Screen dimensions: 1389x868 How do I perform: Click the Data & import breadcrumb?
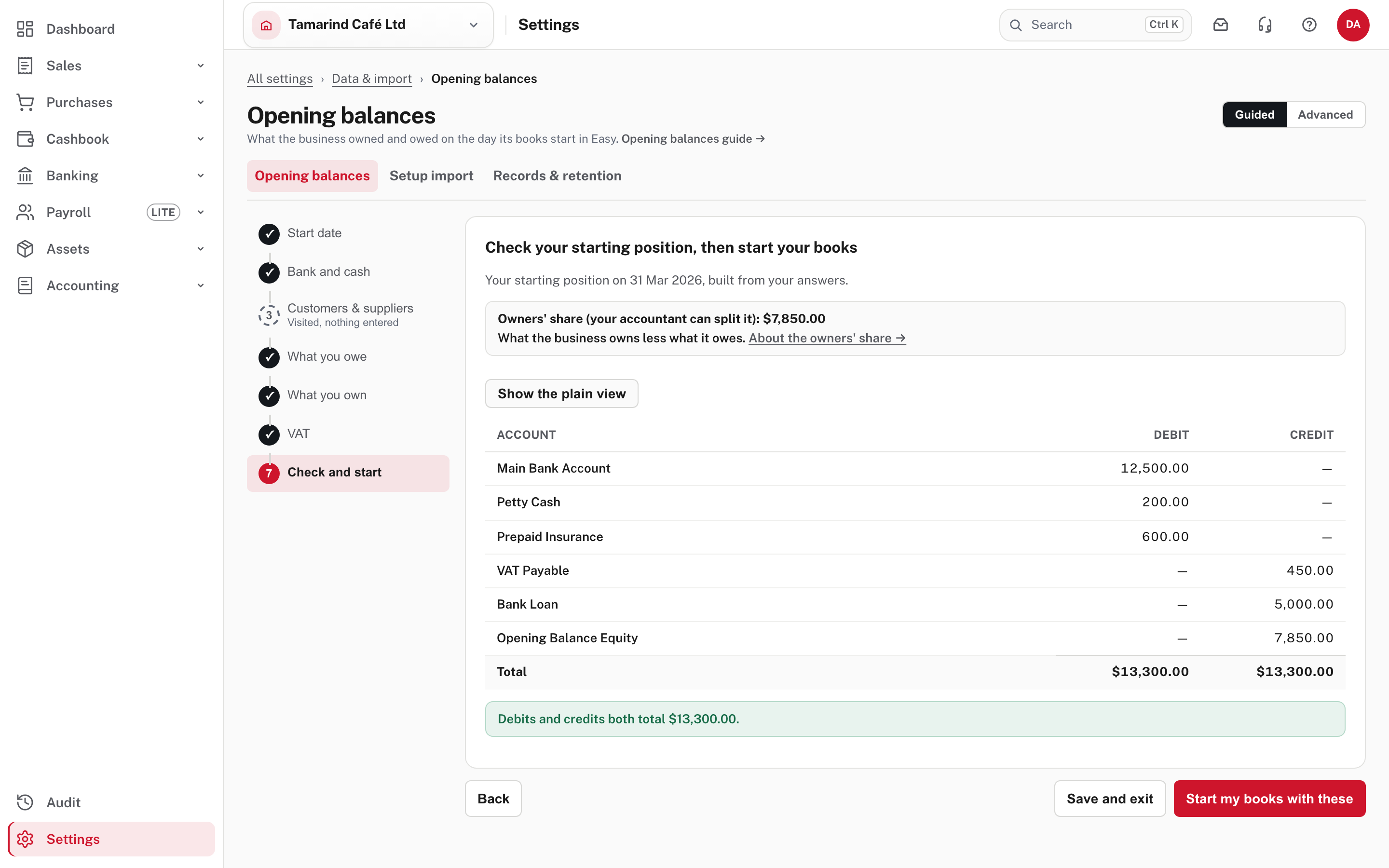click(371, 79)
